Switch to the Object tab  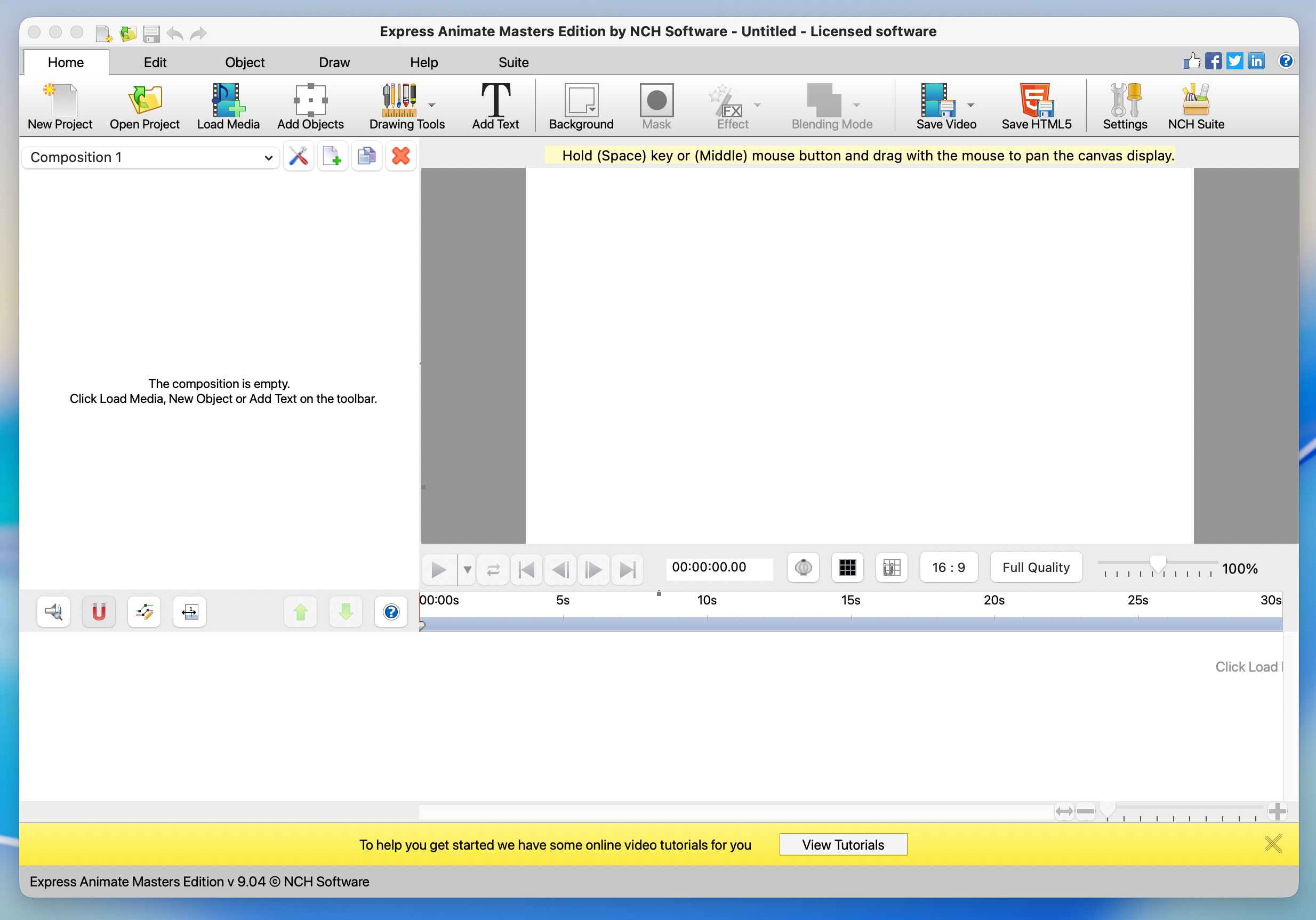244,62
